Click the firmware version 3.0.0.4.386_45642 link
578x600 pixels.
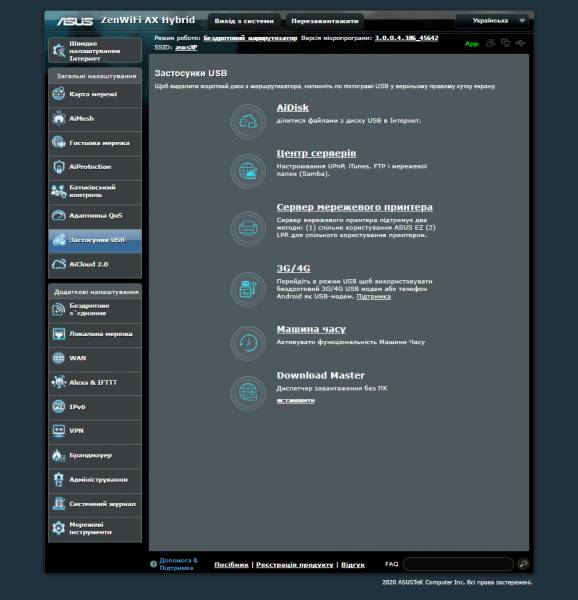407,38
